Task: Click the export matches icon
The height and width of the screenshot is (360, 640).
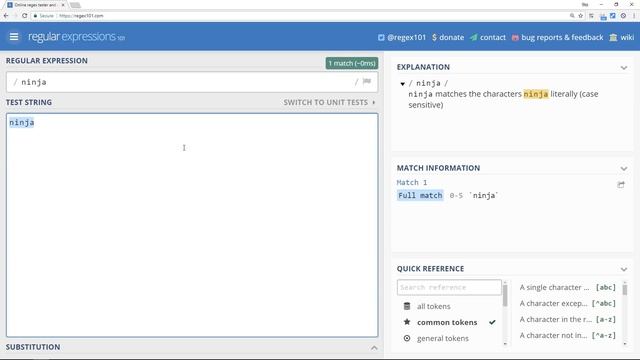Action: (621, 184)
